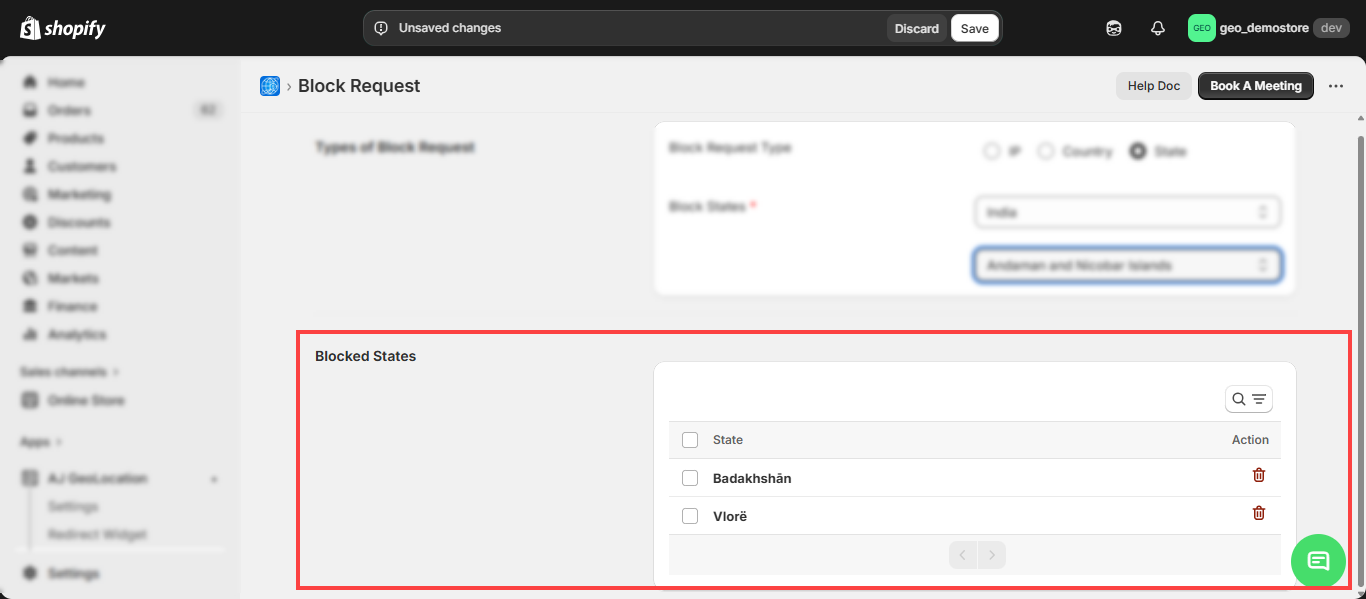Open the Sidekick assistant icon in top bar
Viewport: 1366px width, 599px height.
1114,28
